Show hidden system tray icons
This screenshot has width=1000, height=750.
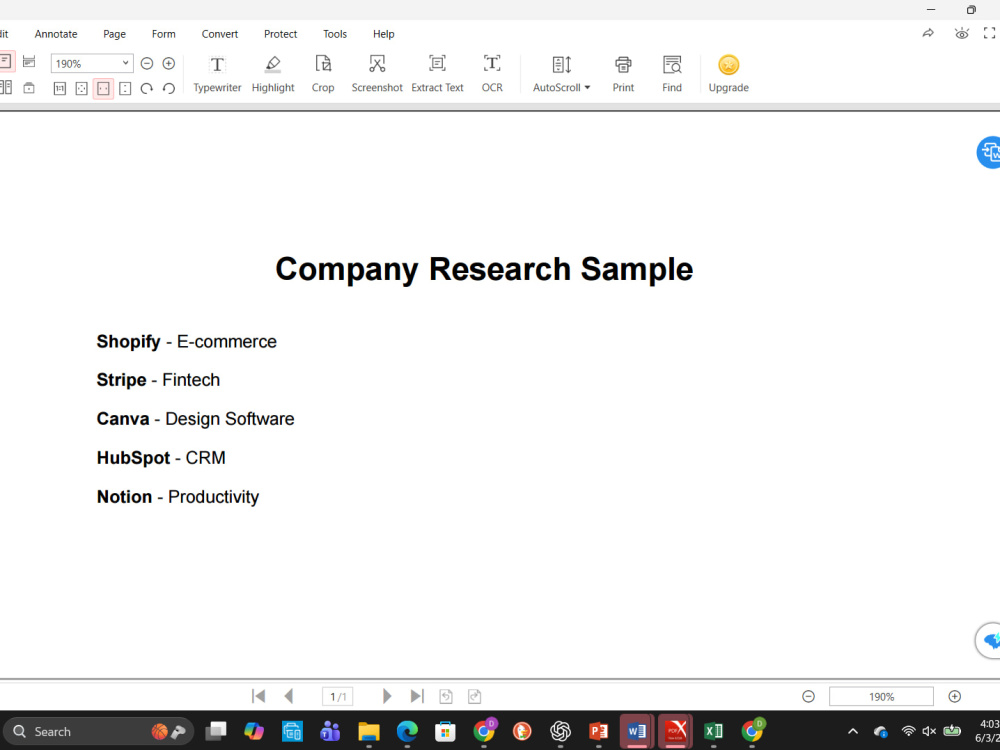click(x=853, y=732)
